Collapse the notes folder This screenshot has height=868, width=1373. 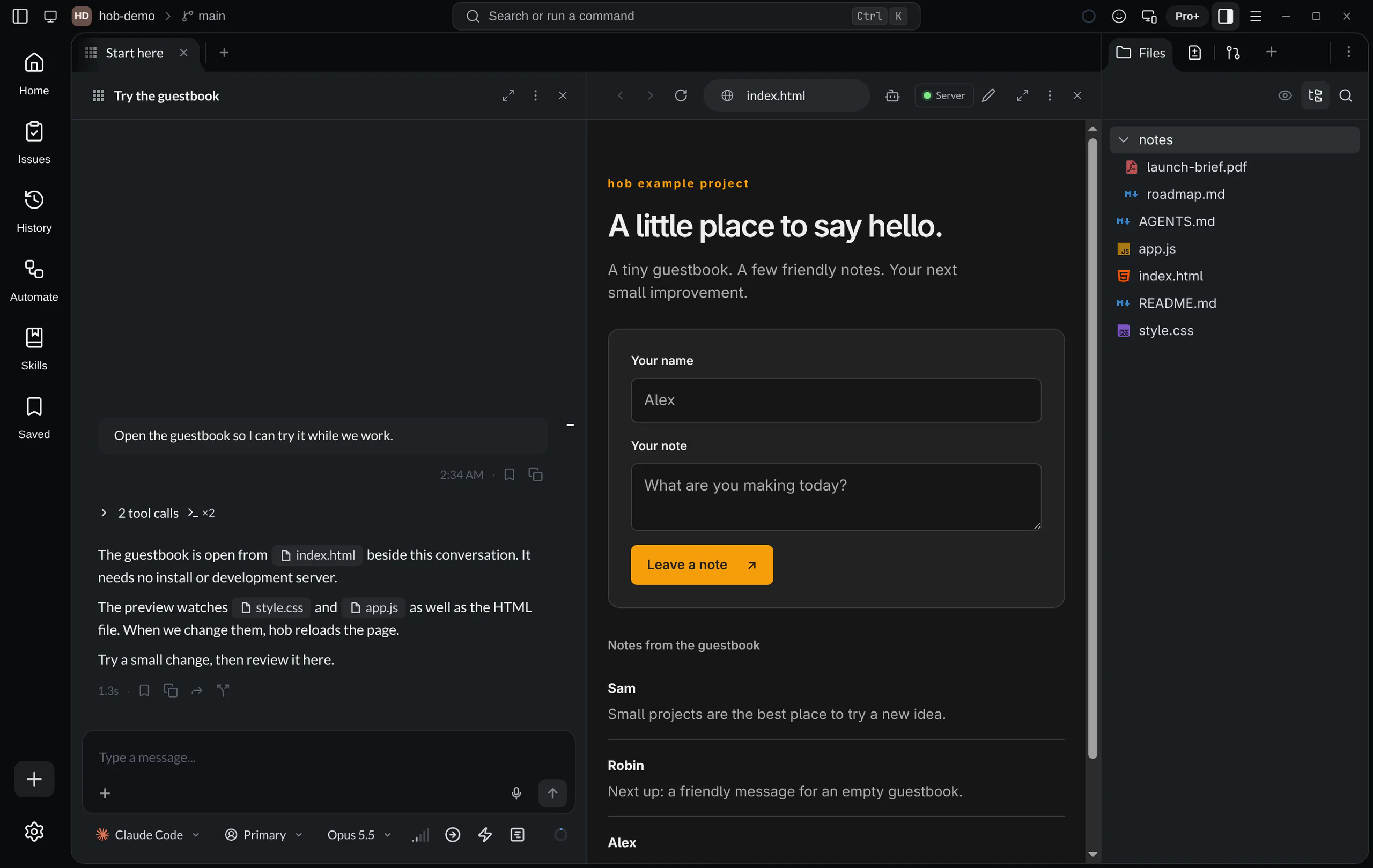[x=1234, y=139]
